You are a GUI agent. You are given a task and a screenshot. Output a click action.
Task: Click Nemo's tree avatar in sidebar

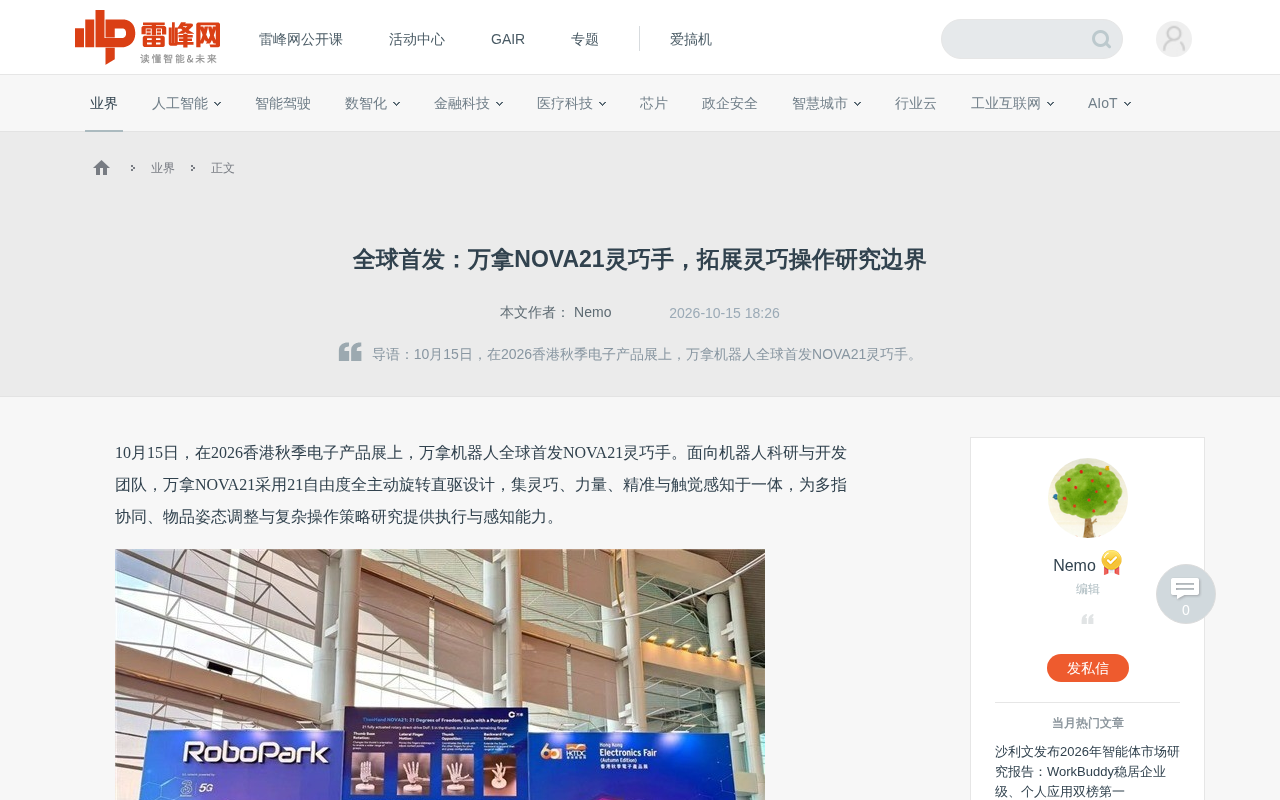click(1088, 498)
